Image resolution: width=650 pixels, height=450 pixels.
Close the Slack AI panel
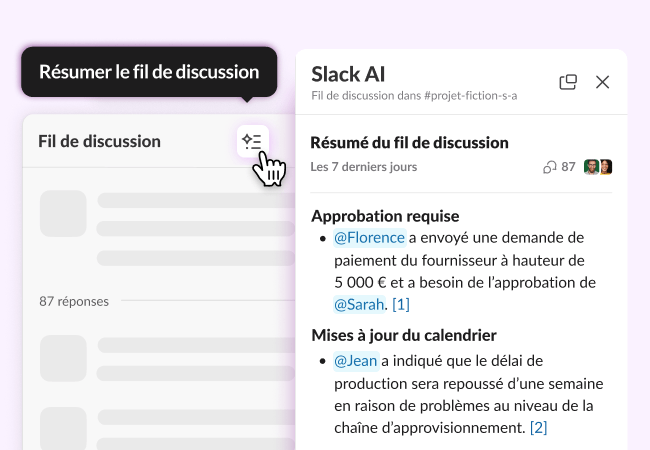[602, 82]
